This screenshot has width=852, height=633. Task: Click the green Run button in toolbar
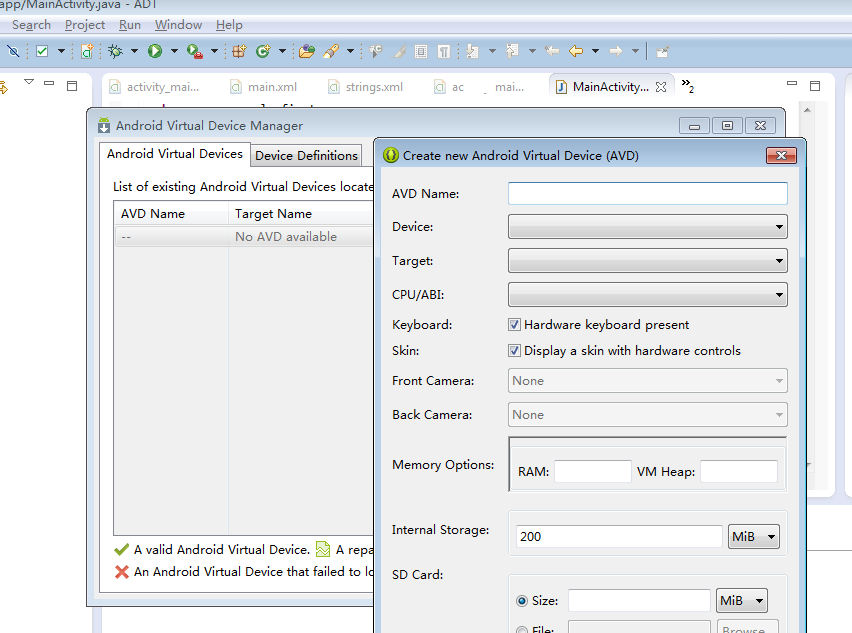[155, 51]
